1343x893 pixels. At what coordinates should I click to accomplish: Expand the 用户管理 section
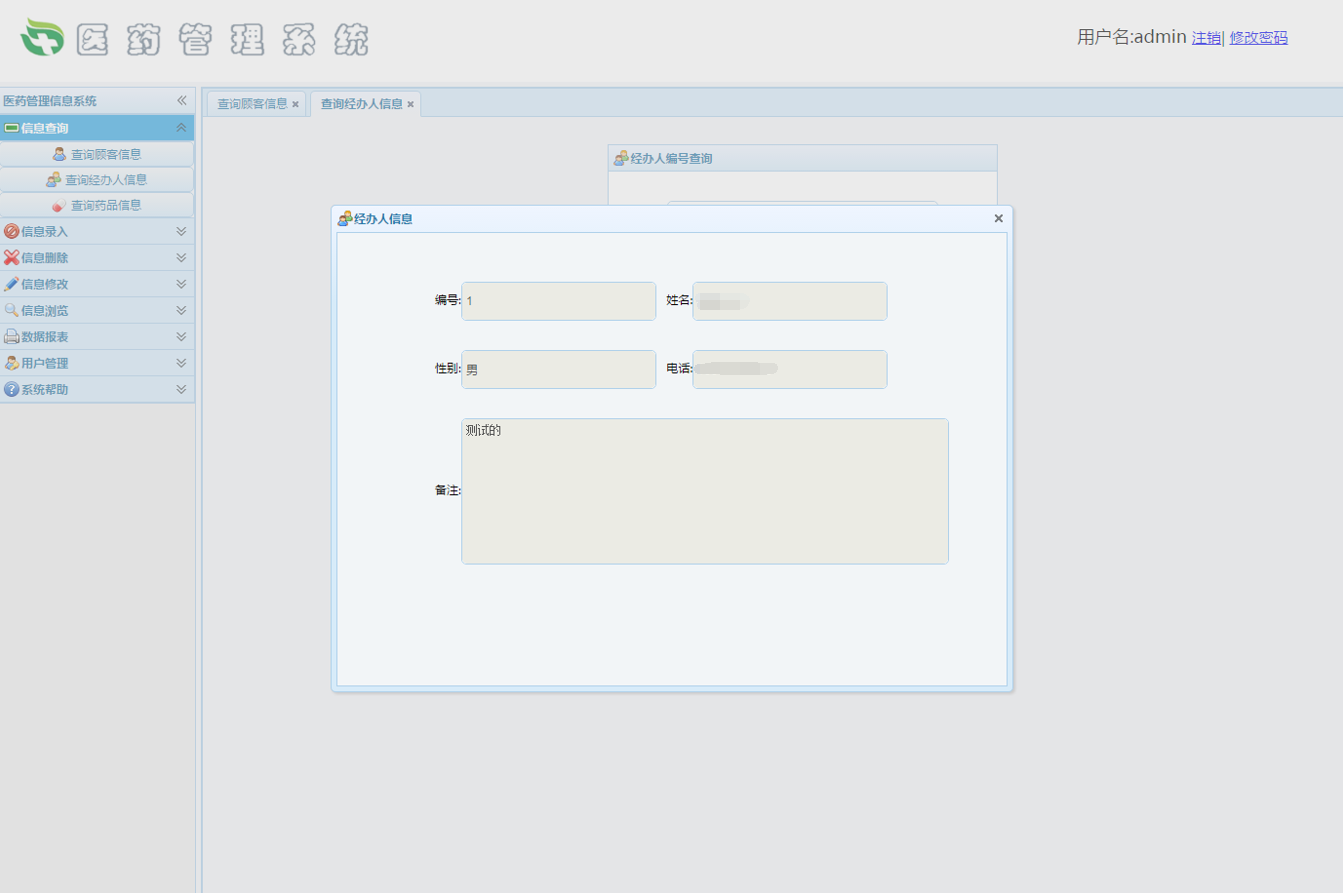[x=181, y=363]
